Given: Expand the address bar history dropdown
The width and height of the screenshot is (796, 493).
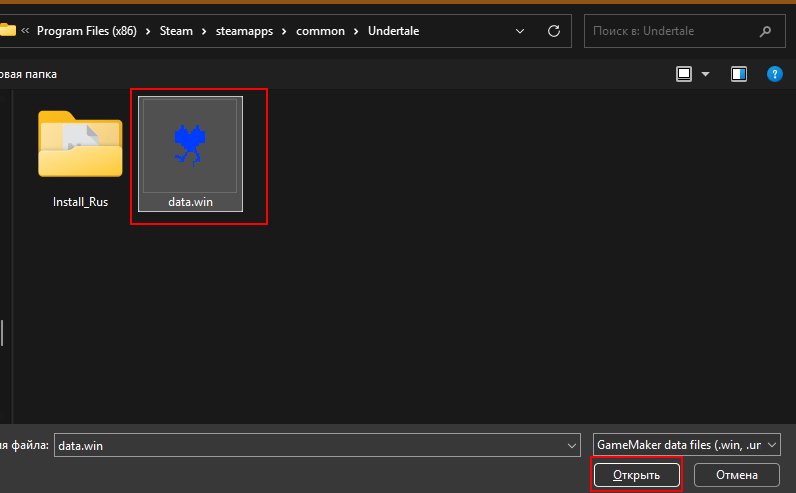Looking at the screenshot, I should [x=520, y=31].
